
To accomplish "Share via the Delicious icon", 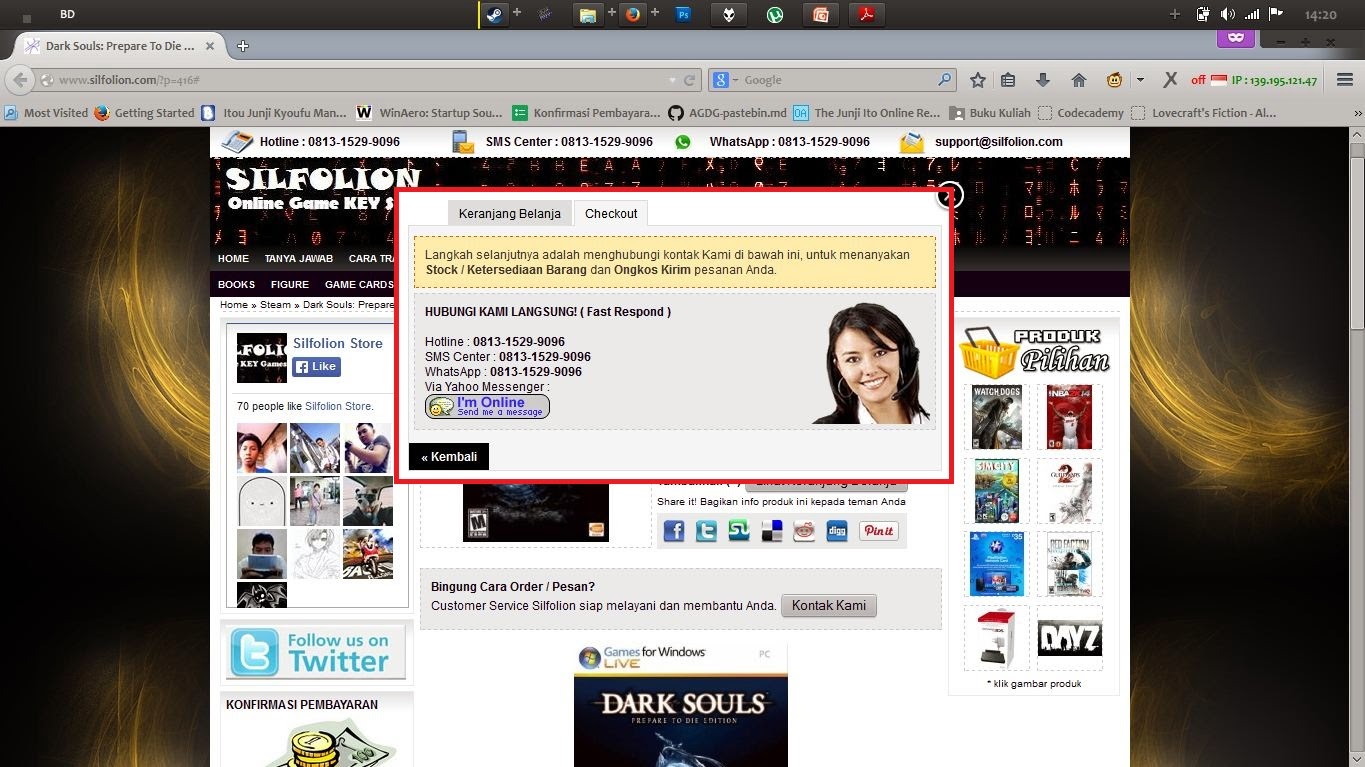I will [771, 531].
